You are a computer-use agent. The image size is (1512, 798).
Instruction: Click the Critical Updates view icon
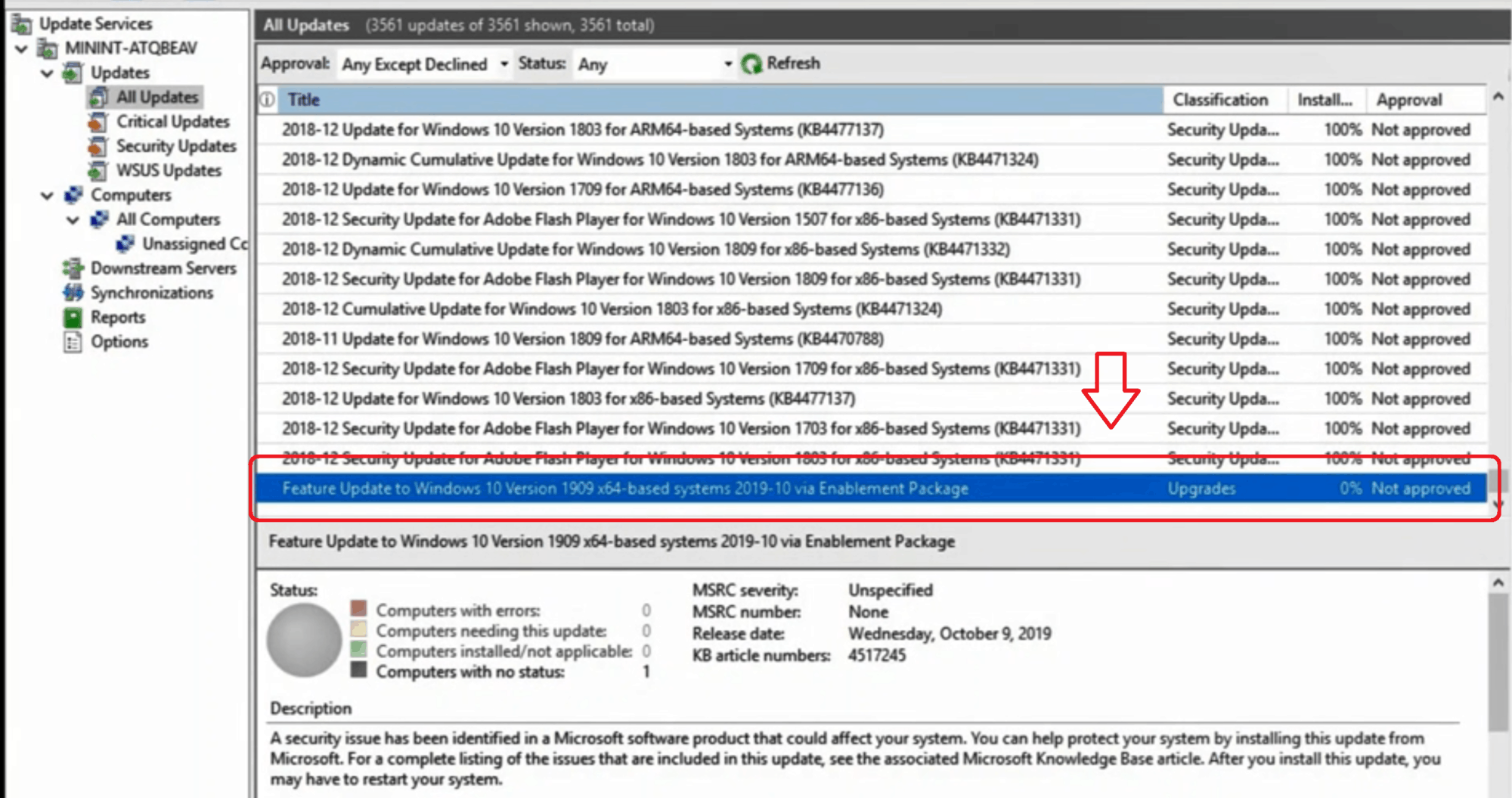(98, 122)
